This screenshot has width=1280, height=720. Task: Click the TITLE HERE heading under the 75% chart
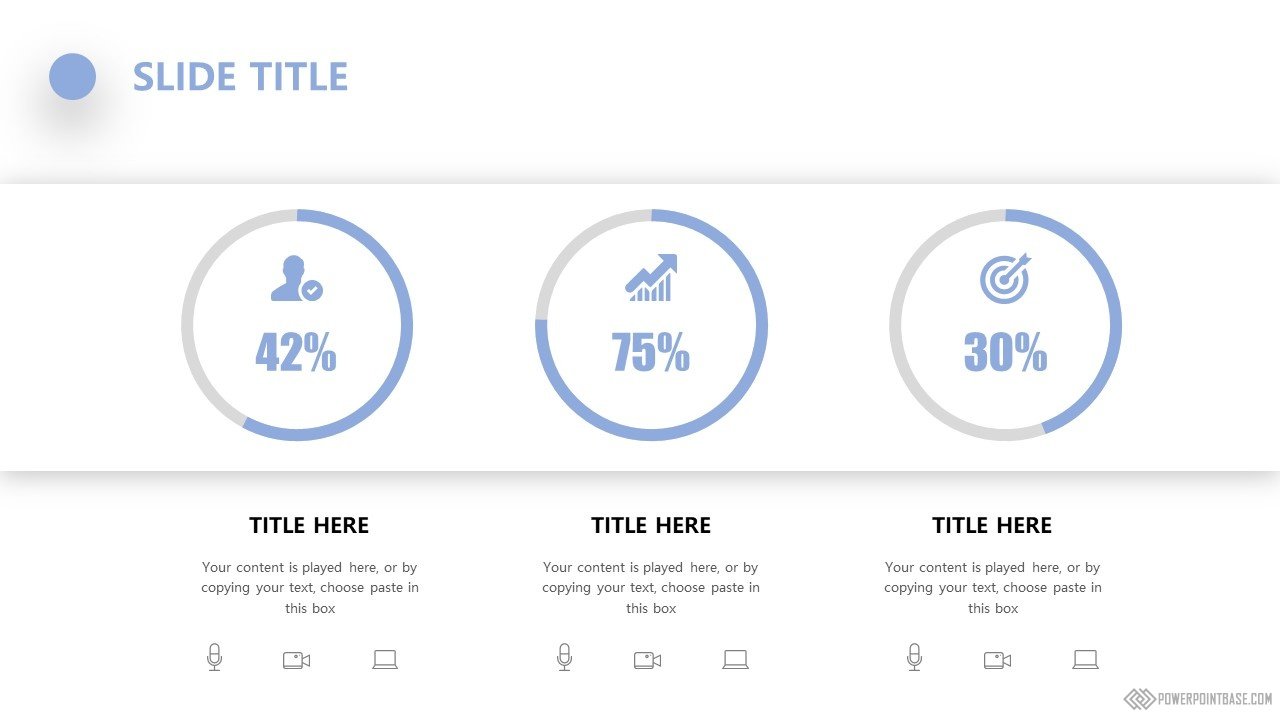651,525
